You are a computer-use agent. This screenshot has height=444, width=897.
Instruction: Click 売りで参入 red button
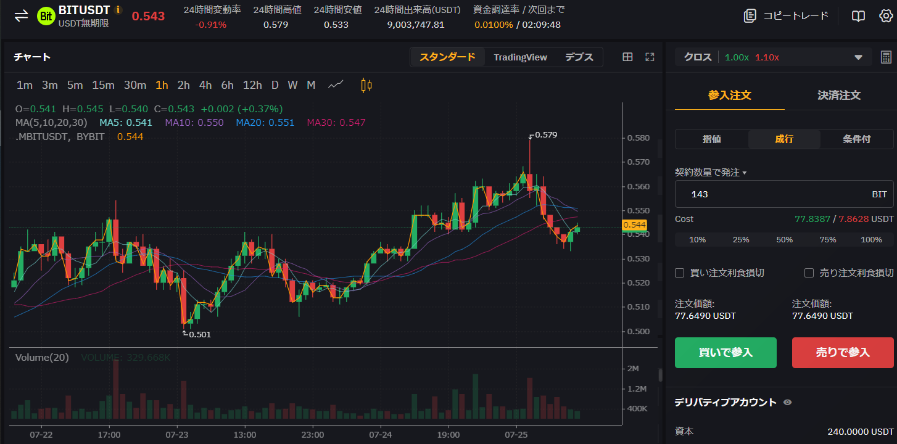coord(843,352)
